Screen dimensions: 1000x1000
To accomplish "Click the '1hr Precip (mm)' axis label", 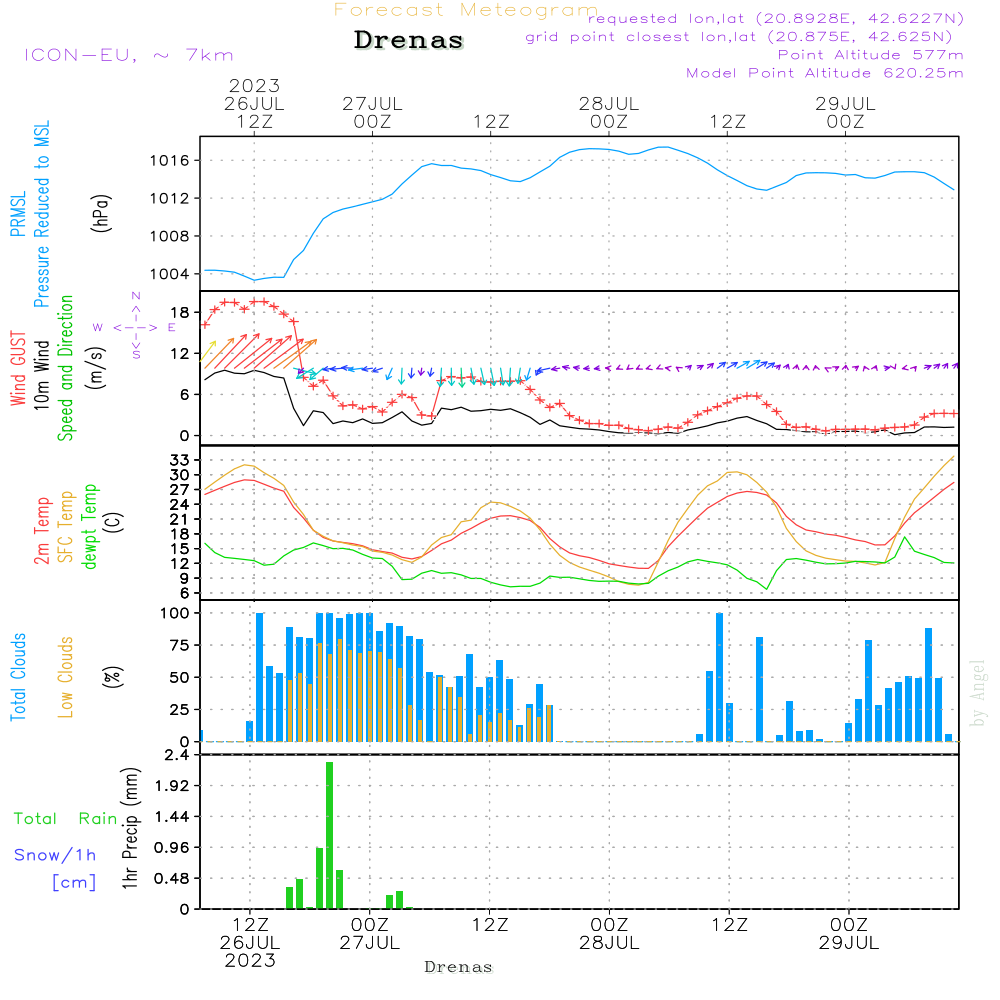I will [131, 828].
